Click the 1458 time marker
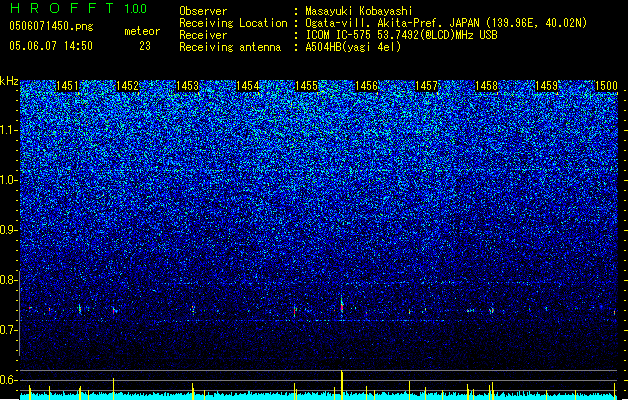This screenshot has height=400, width=629. tap(486, 86)
